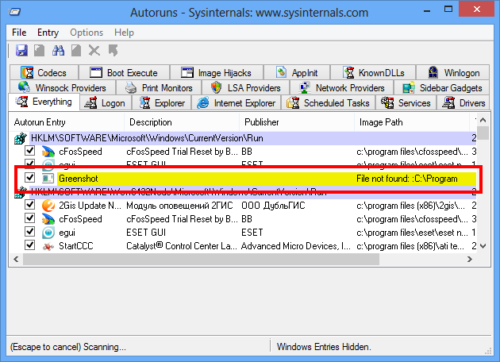Viewport: 500px width, 362px height.
Task: Click the horizontal scrollbar left arrow
Action: 16,259
